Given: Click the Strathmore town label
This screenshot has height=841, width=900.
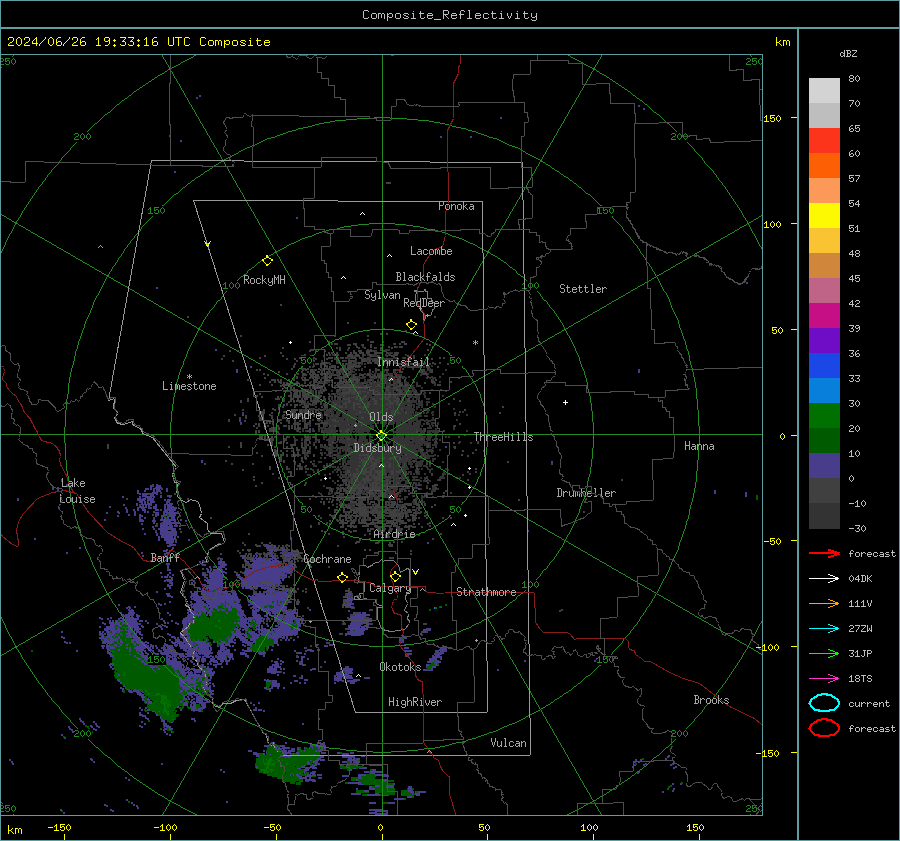Looking at the screenshot, I should 486,592.
